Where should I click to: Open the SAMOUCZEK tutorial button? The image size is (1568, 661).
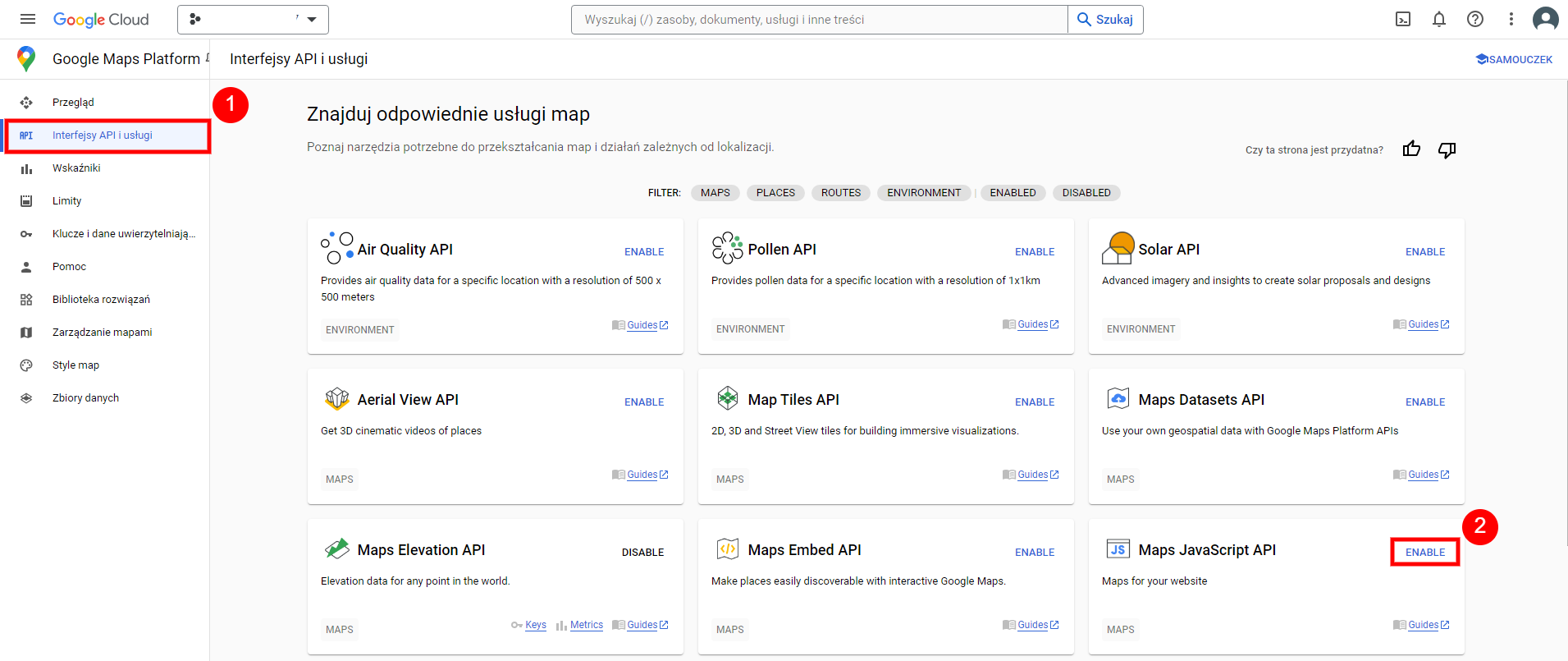coord(1514,59)
